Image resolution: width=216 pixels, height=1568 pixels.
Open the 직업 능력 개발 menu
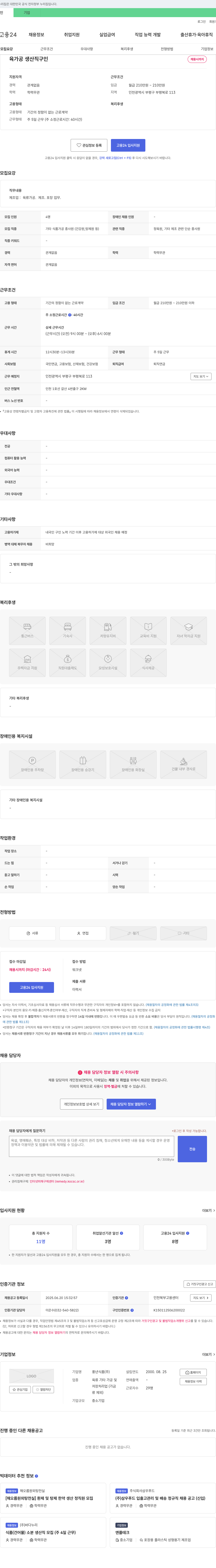[148, 35]
